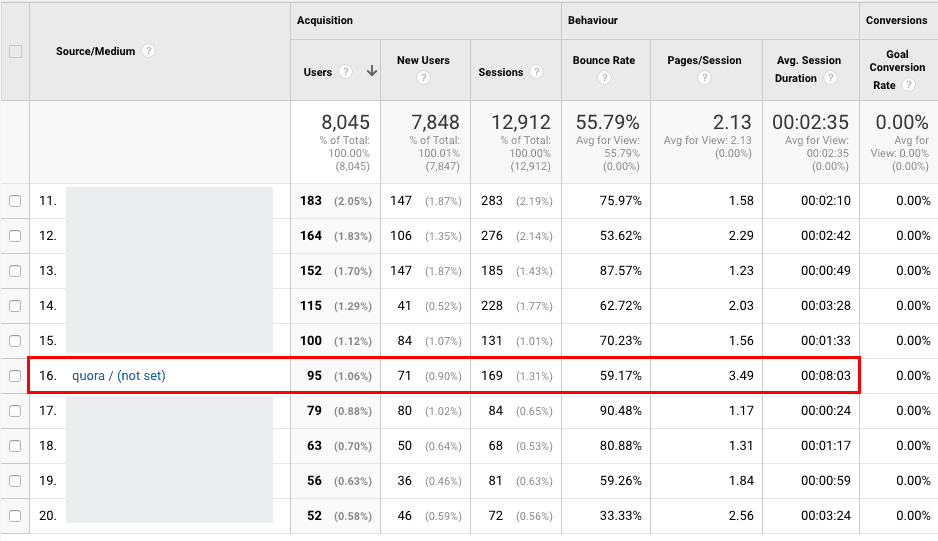
Task: Check the box for quora row 16
Action: 15,376
